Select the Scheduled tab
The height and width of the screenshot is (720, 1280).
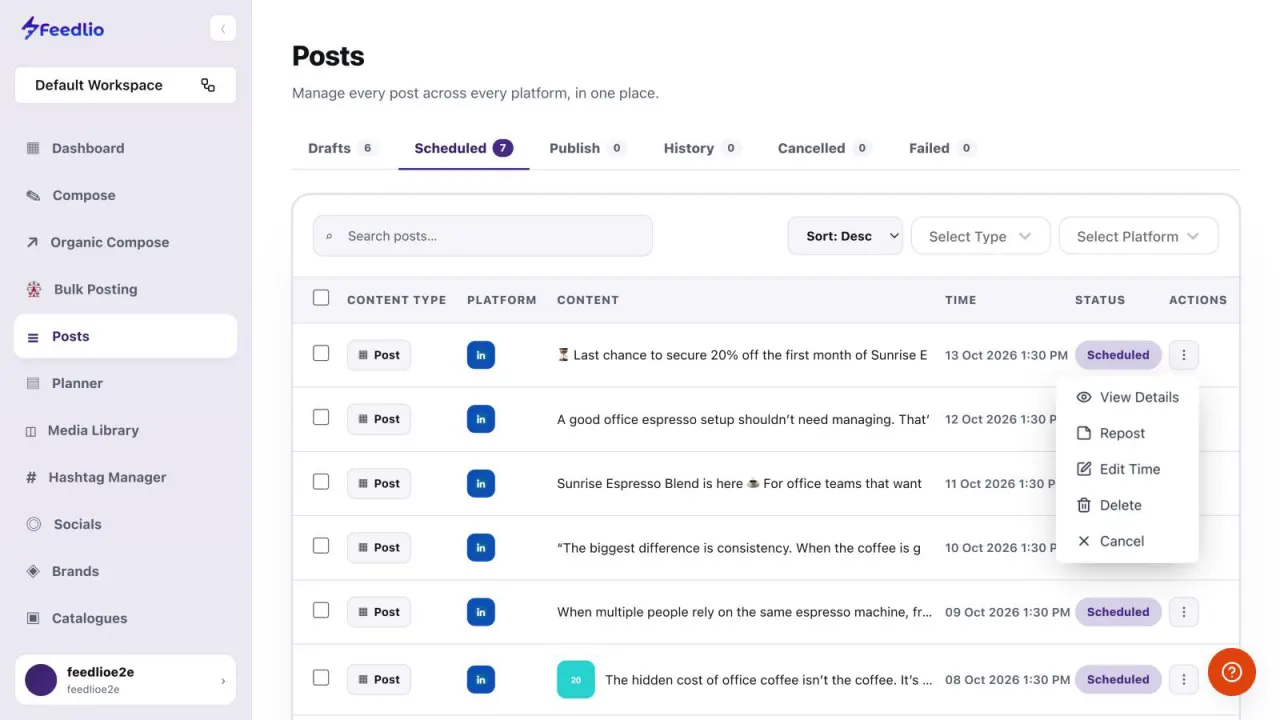click(x=463, y=148)
